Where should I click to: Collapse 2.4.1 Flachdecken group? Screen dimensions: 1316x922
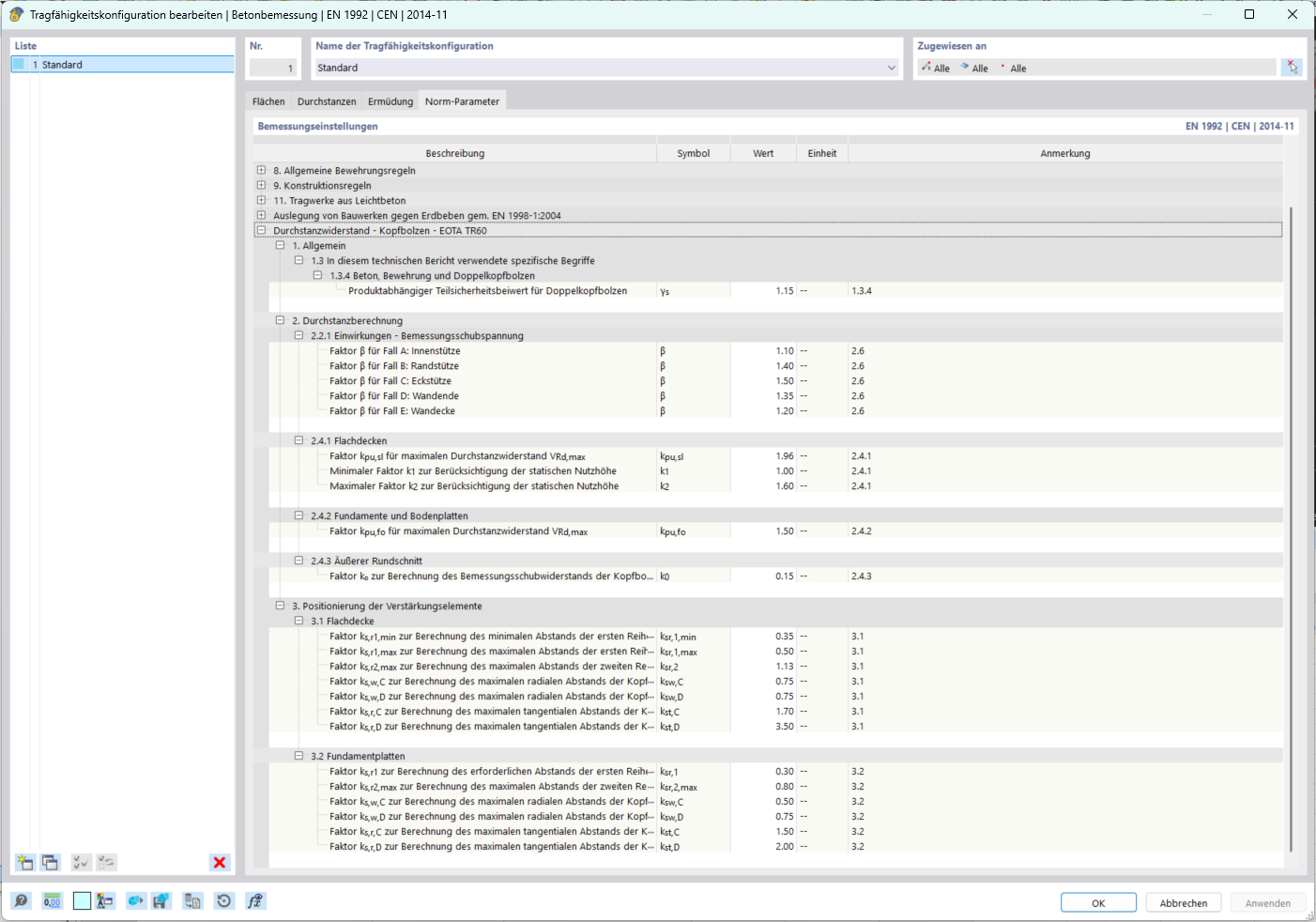click(298, 440)
